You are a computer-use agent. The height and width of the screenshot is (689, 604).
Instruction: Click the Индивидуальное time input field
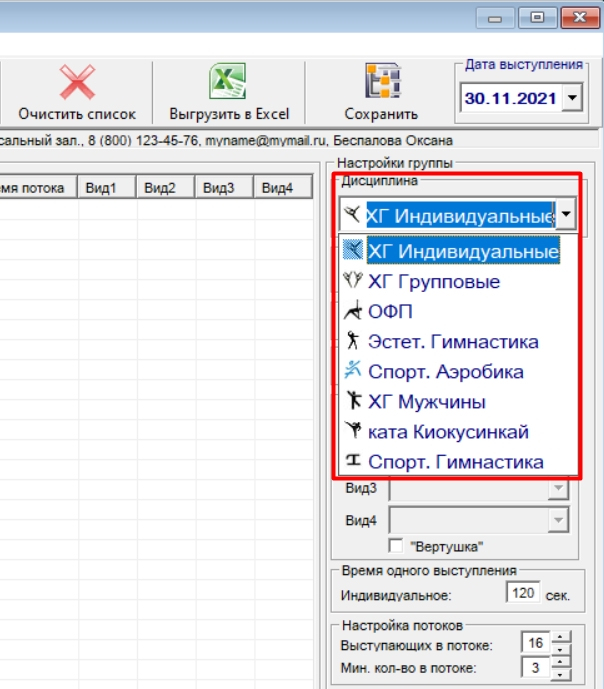point(523,595)
